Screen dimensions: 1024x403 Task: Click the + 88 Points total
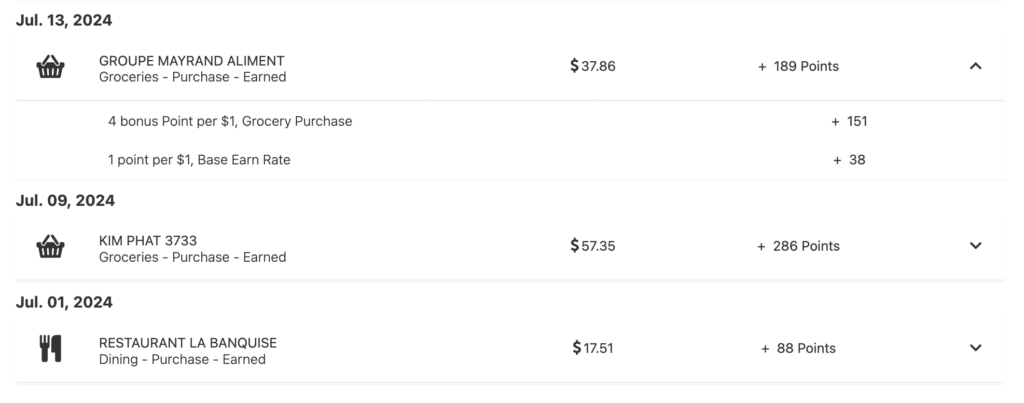coord(798,348)
